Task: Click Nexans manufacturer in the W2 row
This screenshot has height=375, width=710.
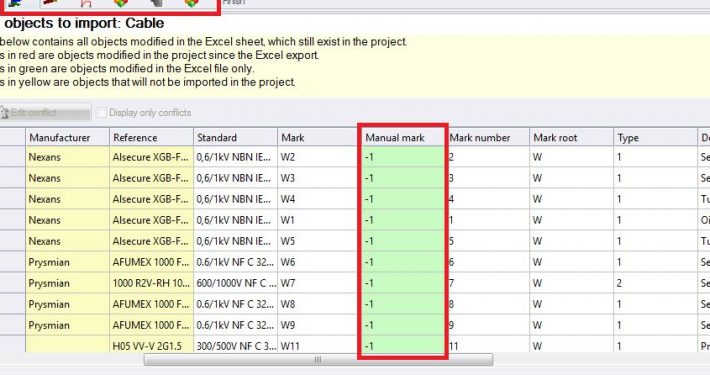Action: point(67,157)
